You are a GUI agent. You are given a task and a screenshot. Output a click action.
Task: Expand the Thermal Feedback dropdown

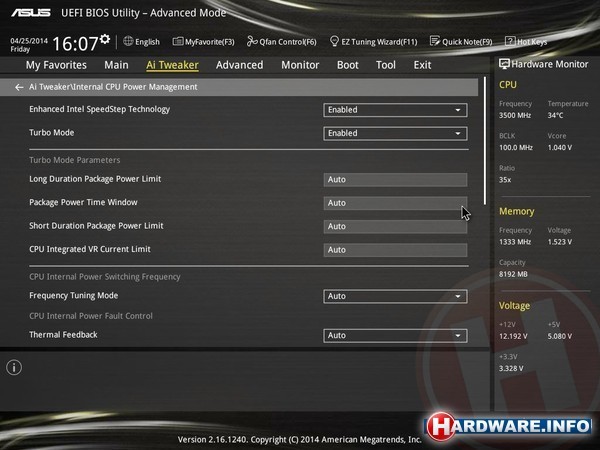tap(395, 335)
